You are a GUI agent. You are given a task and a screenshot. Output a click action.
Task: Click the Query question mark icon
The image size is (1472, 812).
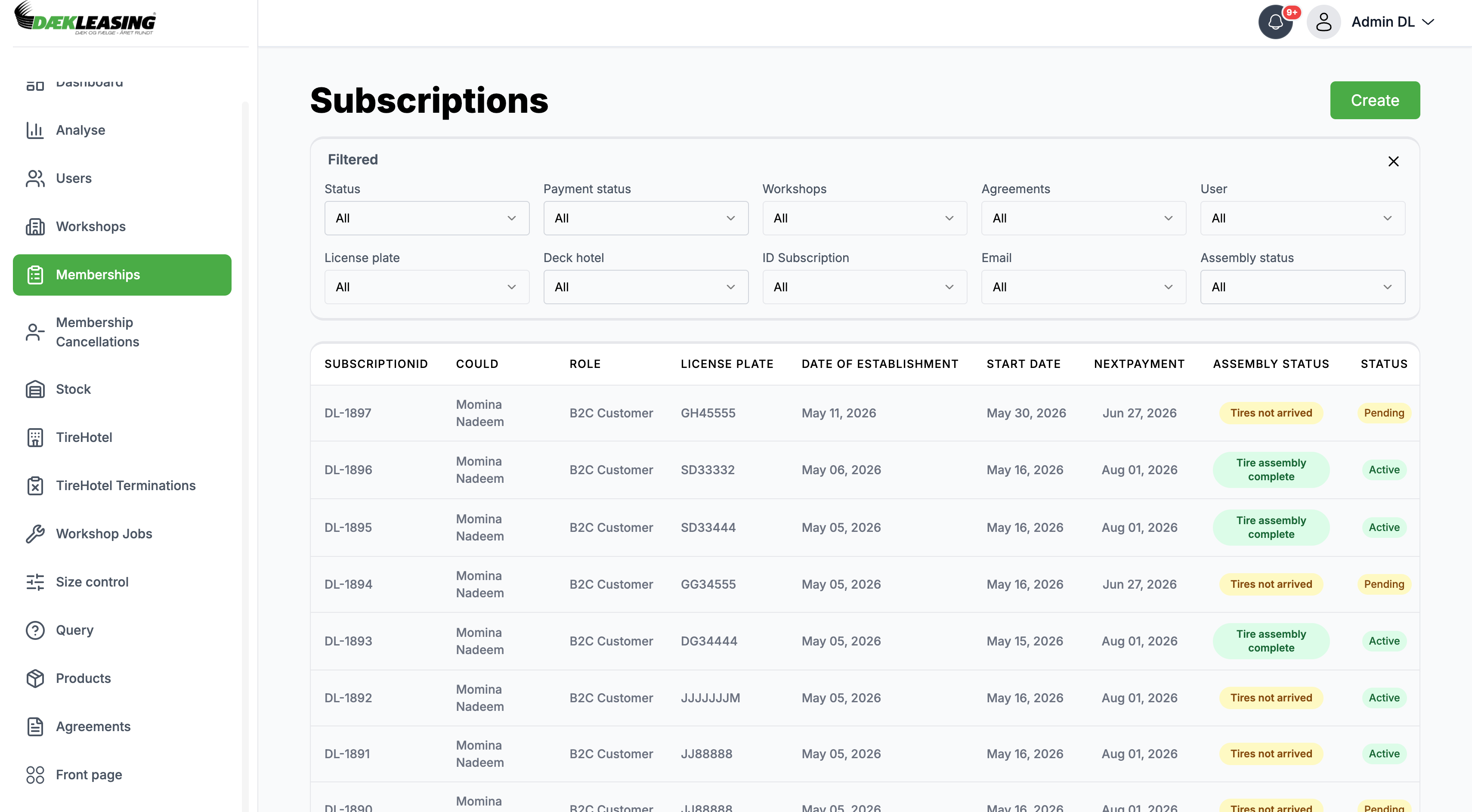coord(35,630)
